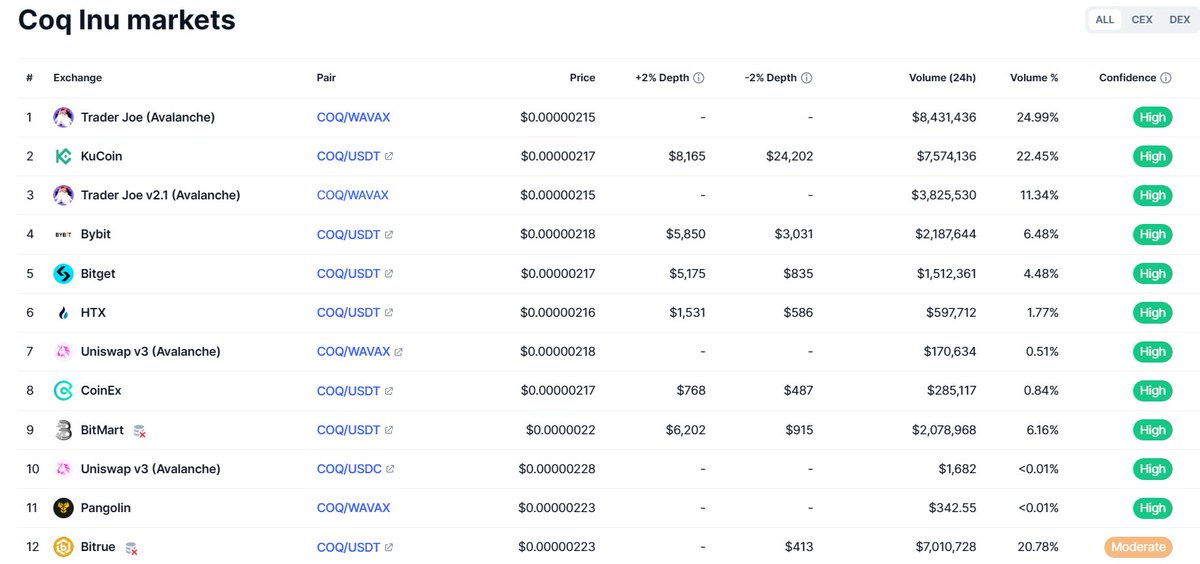Open the Trader Joe (Avalanche) COQ/WAVAX pair link
The width and height of the screenshot is (1200, 564).
(x=353, y=117)
